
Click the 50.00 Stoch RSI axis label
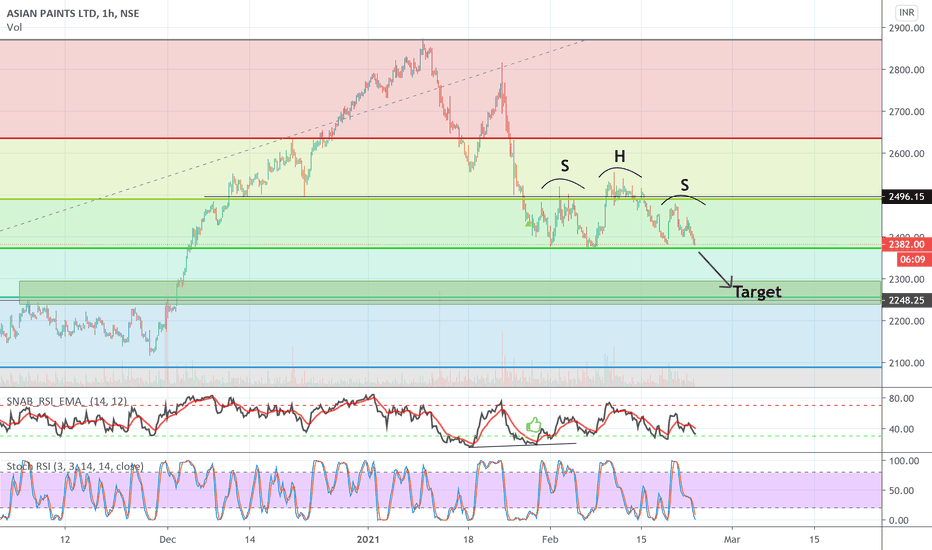[x=901, y=491]
